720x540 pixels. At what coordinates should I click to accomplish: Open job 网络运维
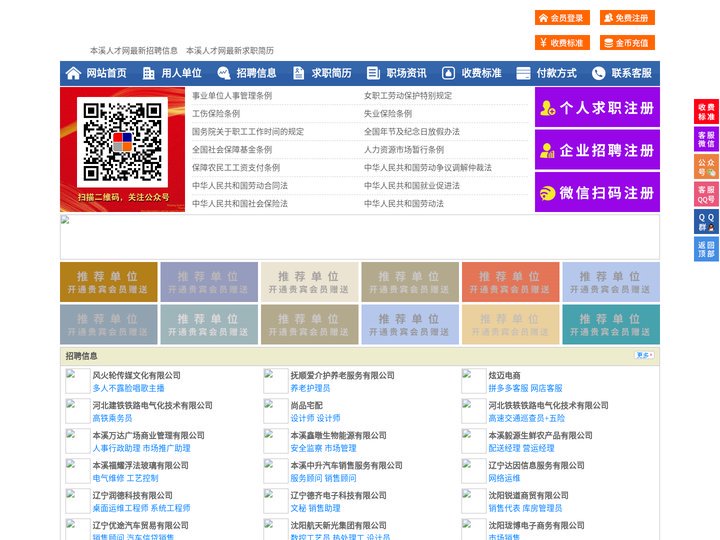(504, 478)
